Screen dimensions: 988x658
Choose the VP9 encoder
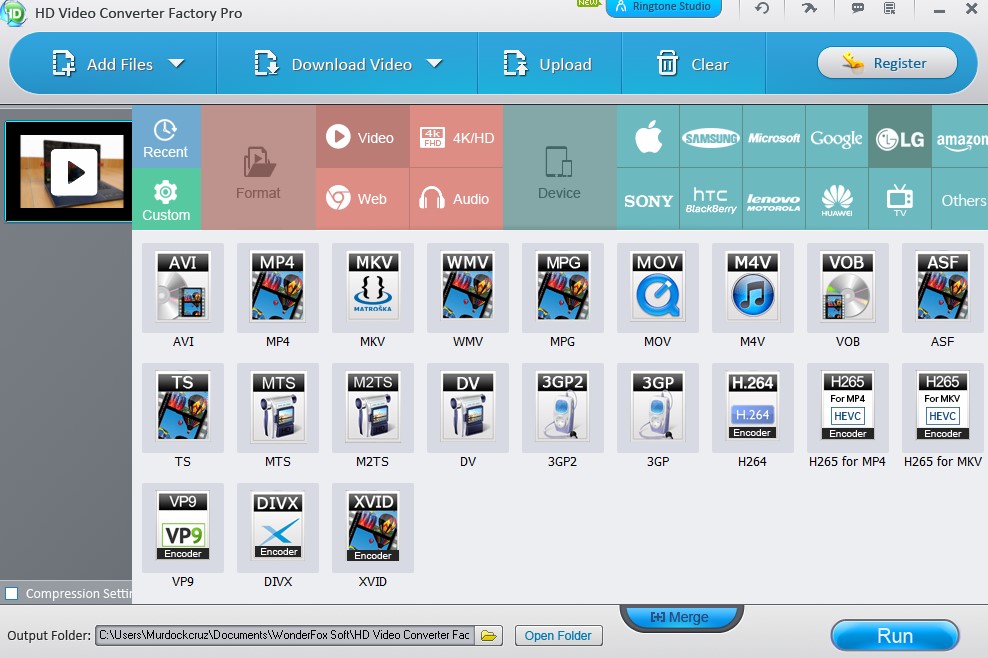[x=183, y=528]
